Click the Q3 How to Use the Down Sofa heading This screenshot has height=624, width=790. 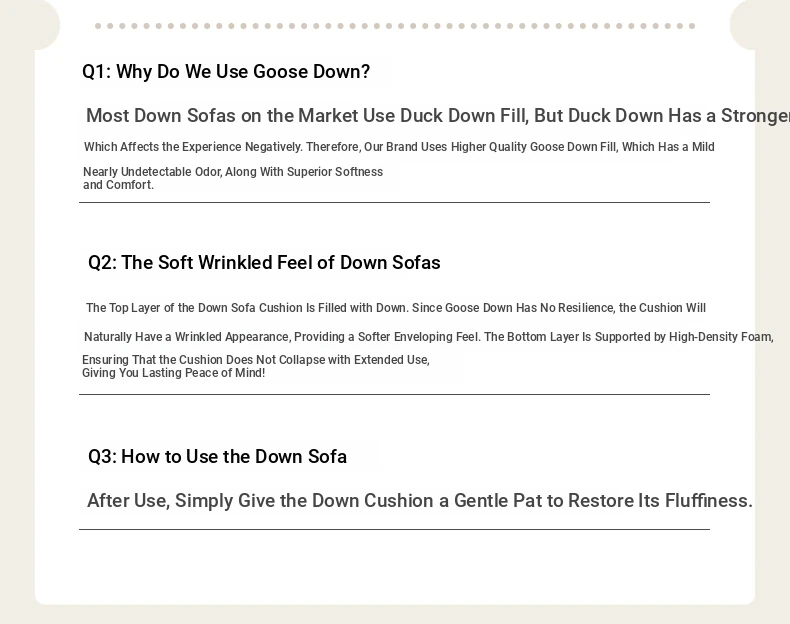tap(217, 456)
